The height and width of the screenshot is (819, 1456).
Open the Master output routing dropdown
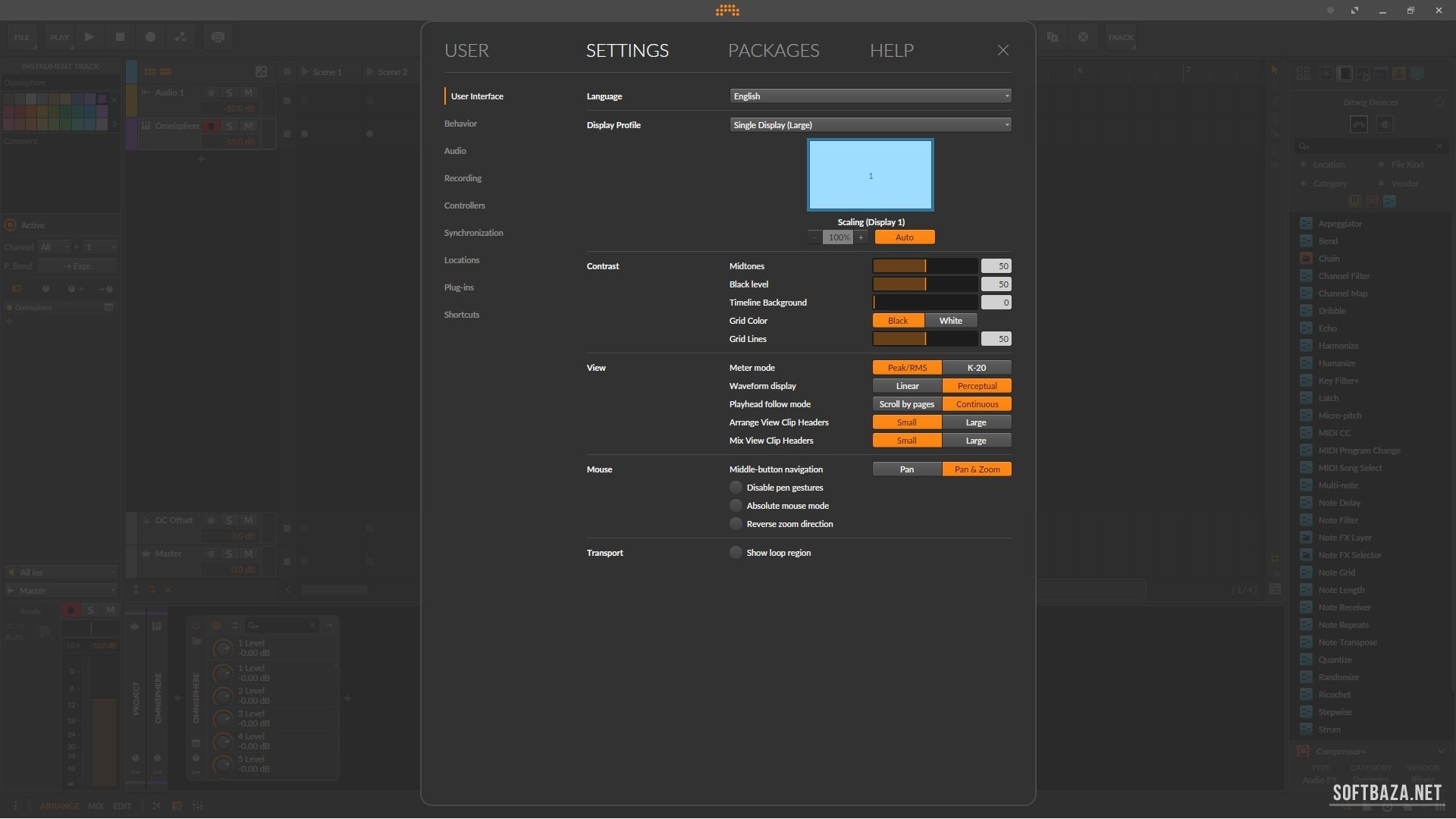pos(61,591)
